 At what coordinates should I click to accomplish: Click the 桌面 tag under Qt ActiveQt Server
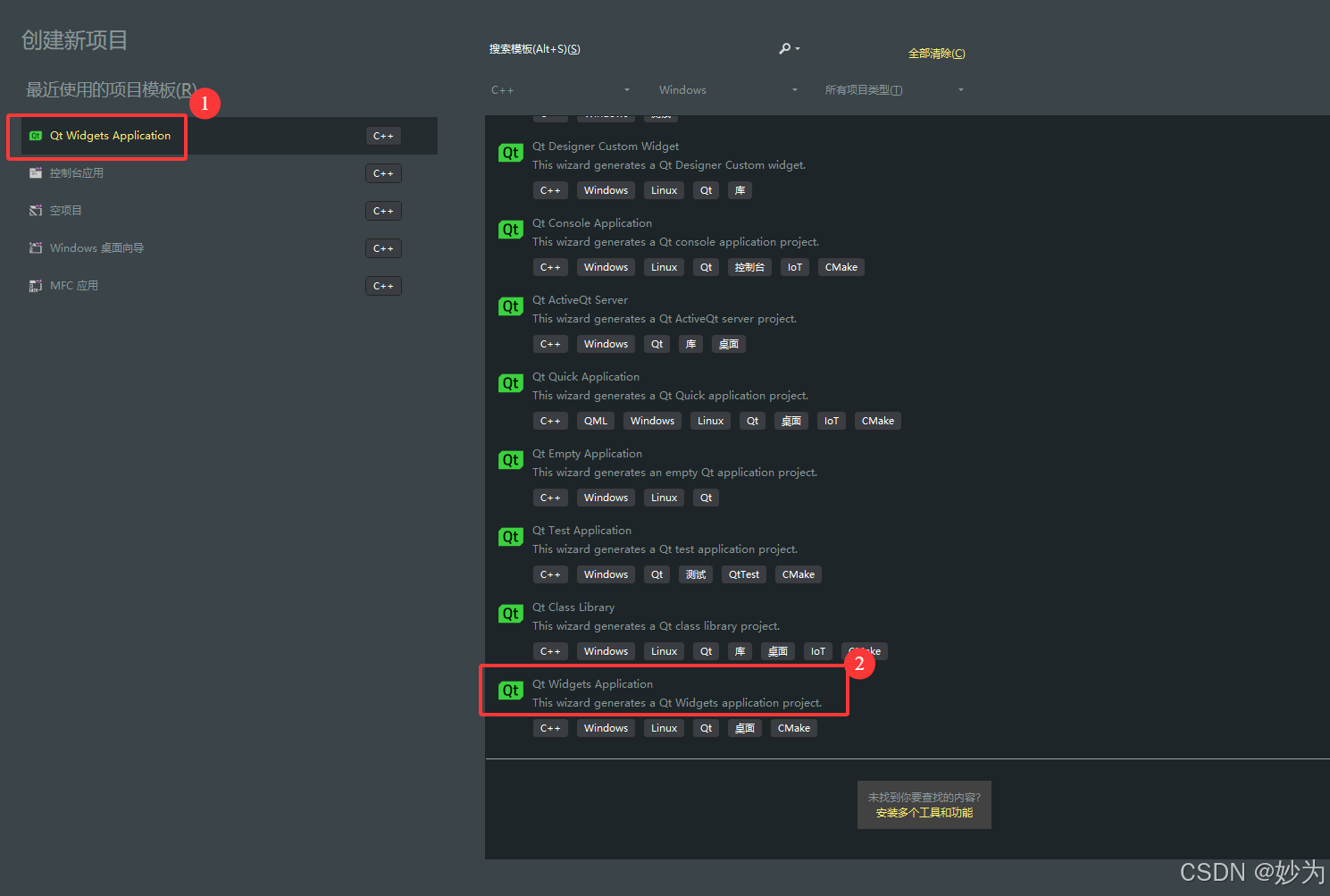pyautogui.click(x=729, y=344)
